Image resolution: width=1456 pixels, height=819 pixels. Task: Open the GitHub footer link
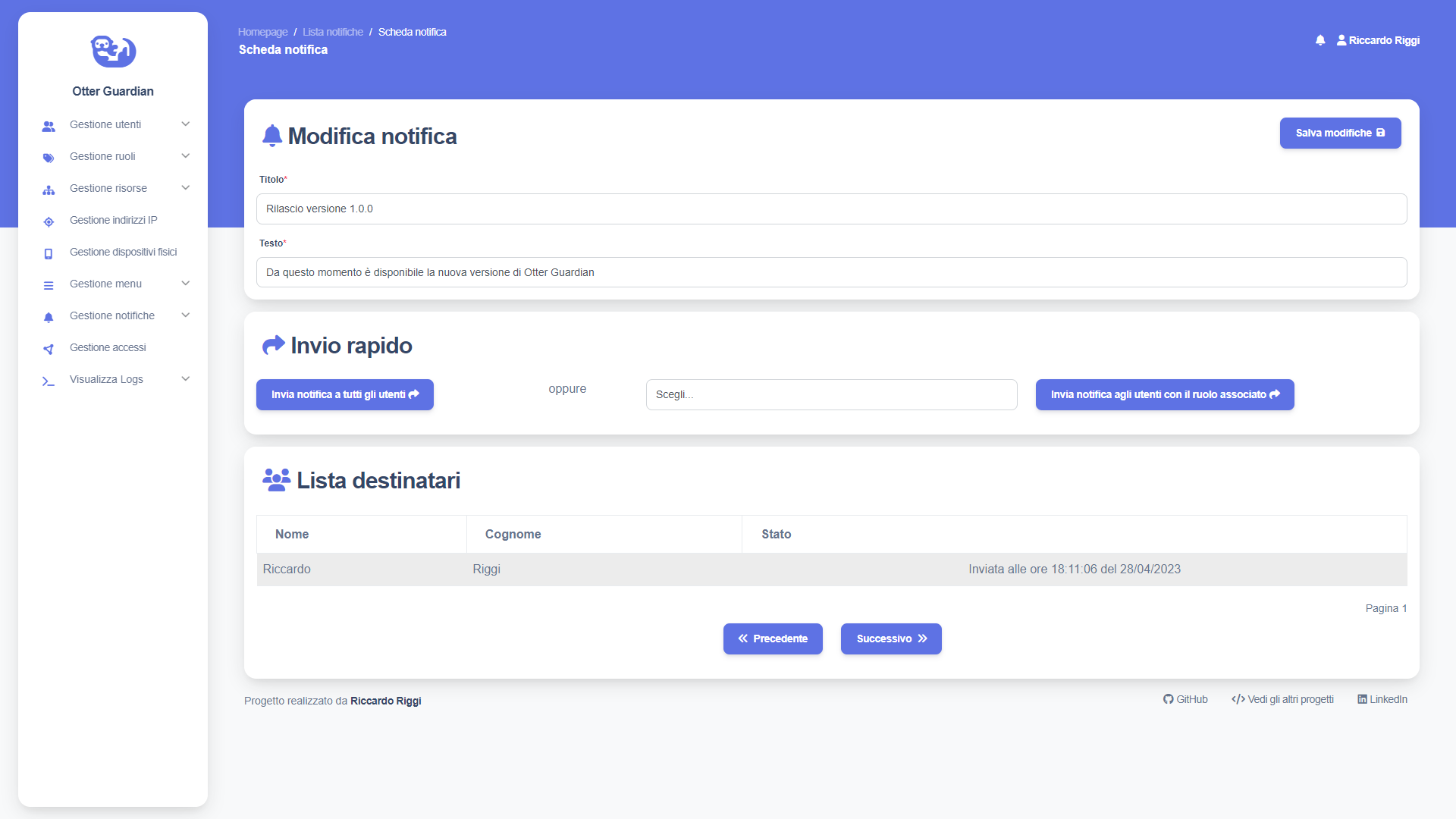pyautogui.click(x=1185, y=699)
